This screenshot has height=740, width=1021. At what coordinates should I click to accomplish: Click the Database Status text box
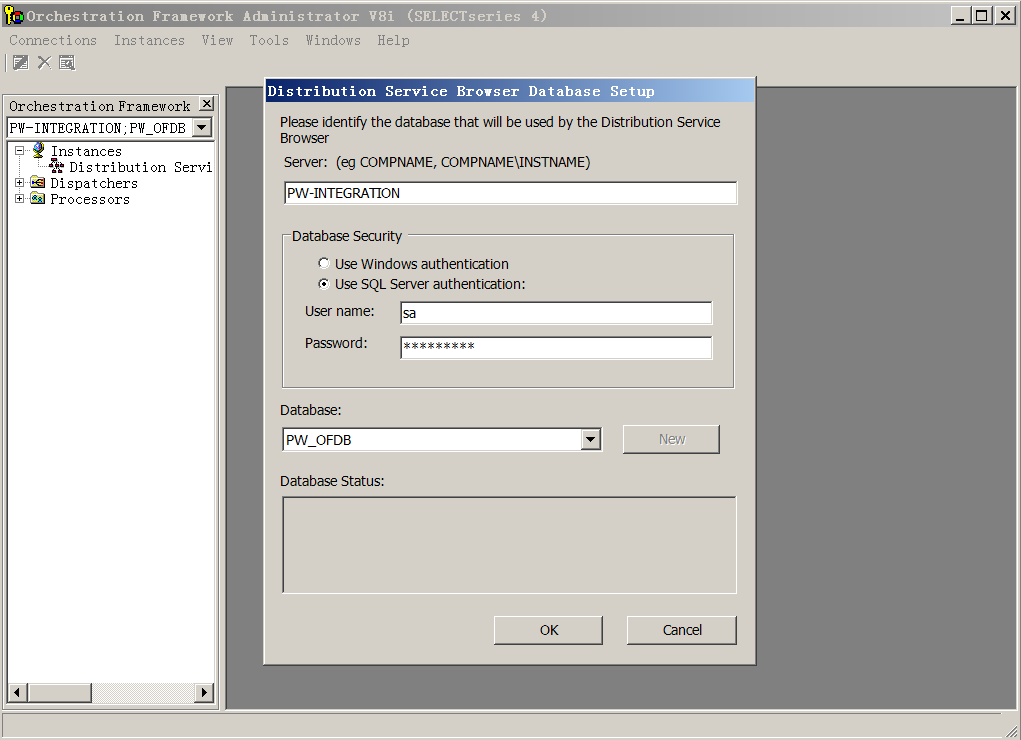click(509, 545)
